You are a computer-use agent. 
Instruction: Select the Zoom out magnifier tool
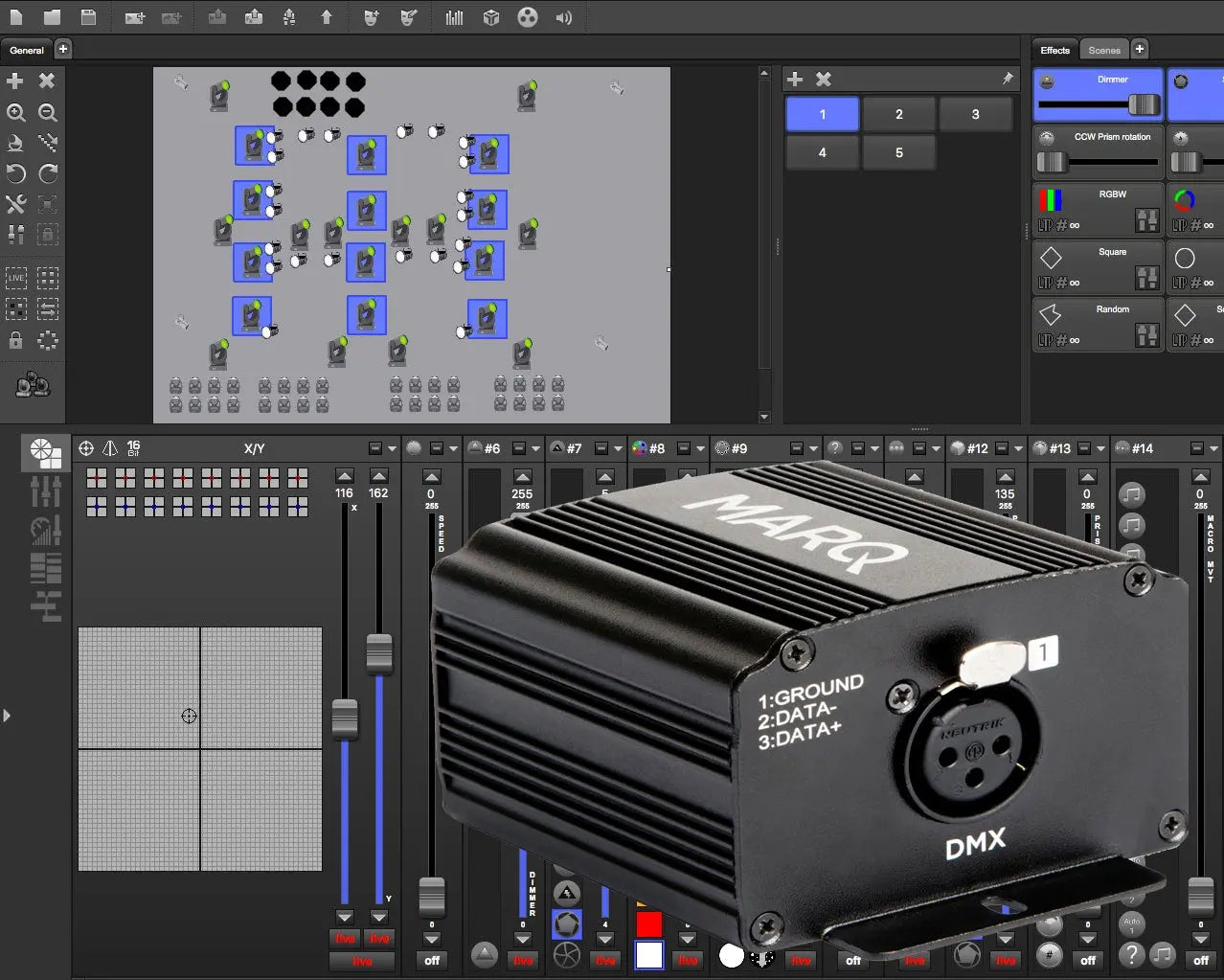tap(47, 113)
